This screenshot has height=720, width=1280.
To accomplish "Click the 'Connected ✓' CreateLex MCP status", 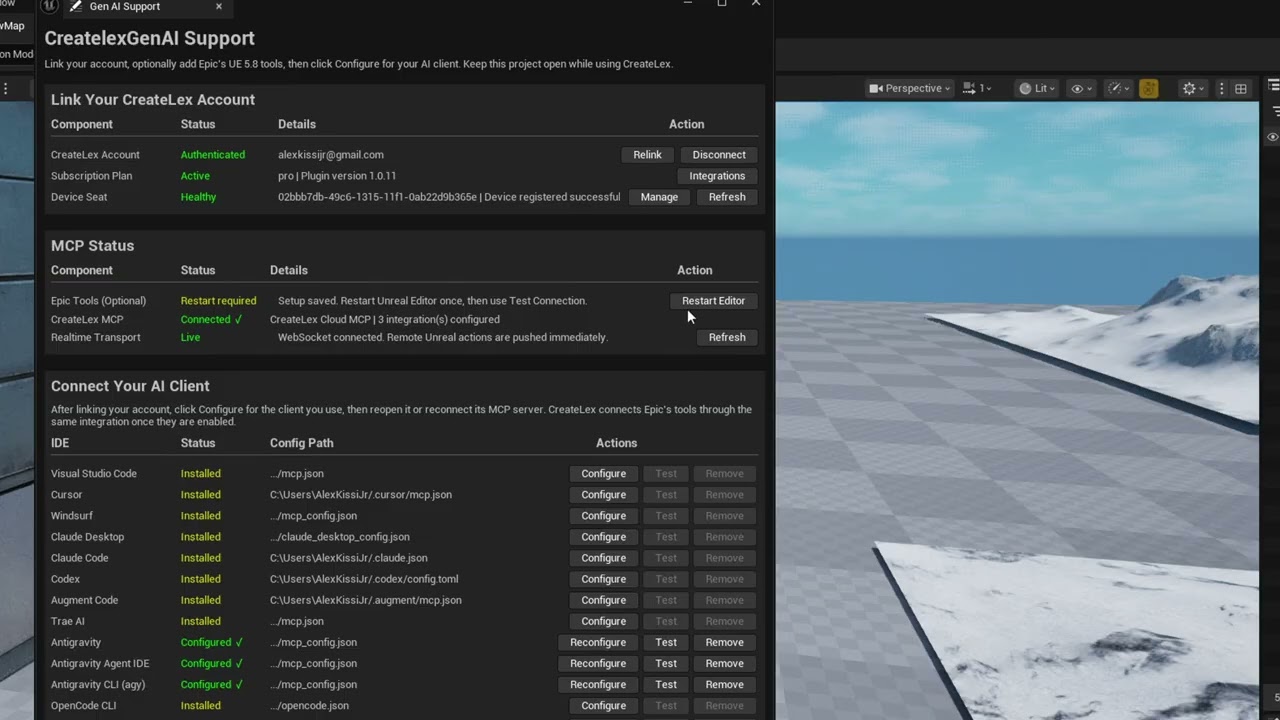I will click(x=212, y=320).
